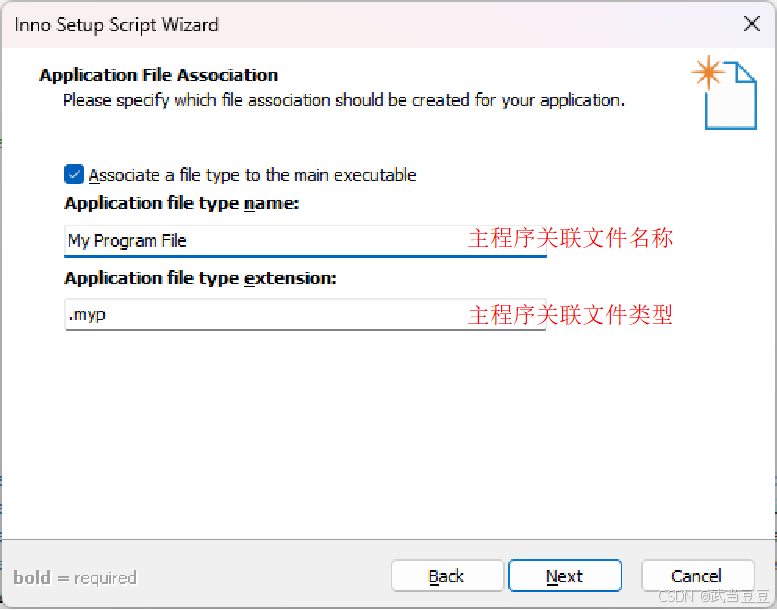Click the 'Application file type name:' label

point(182,203)
